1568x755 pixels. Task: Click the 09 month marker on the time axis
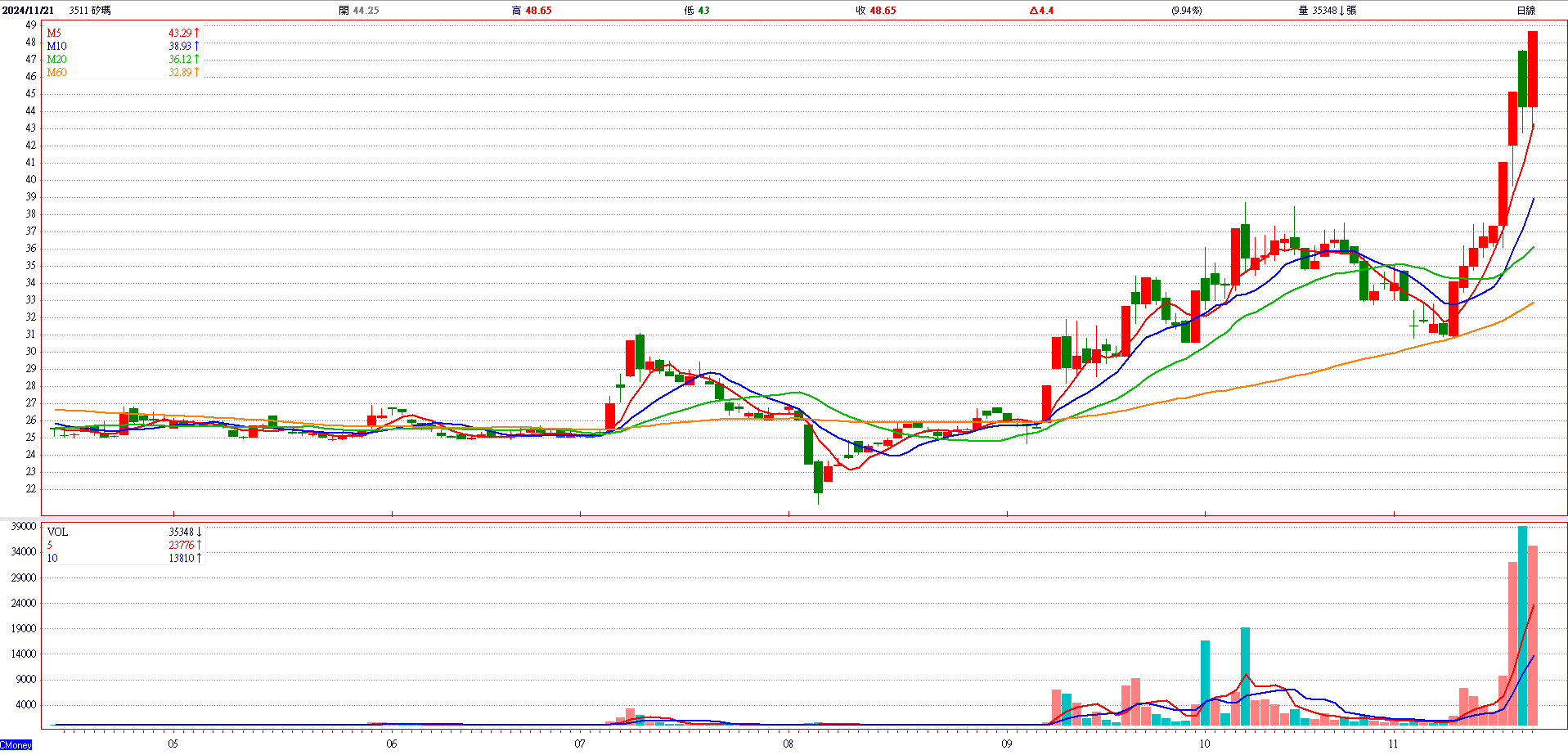tap(1006, 744)
